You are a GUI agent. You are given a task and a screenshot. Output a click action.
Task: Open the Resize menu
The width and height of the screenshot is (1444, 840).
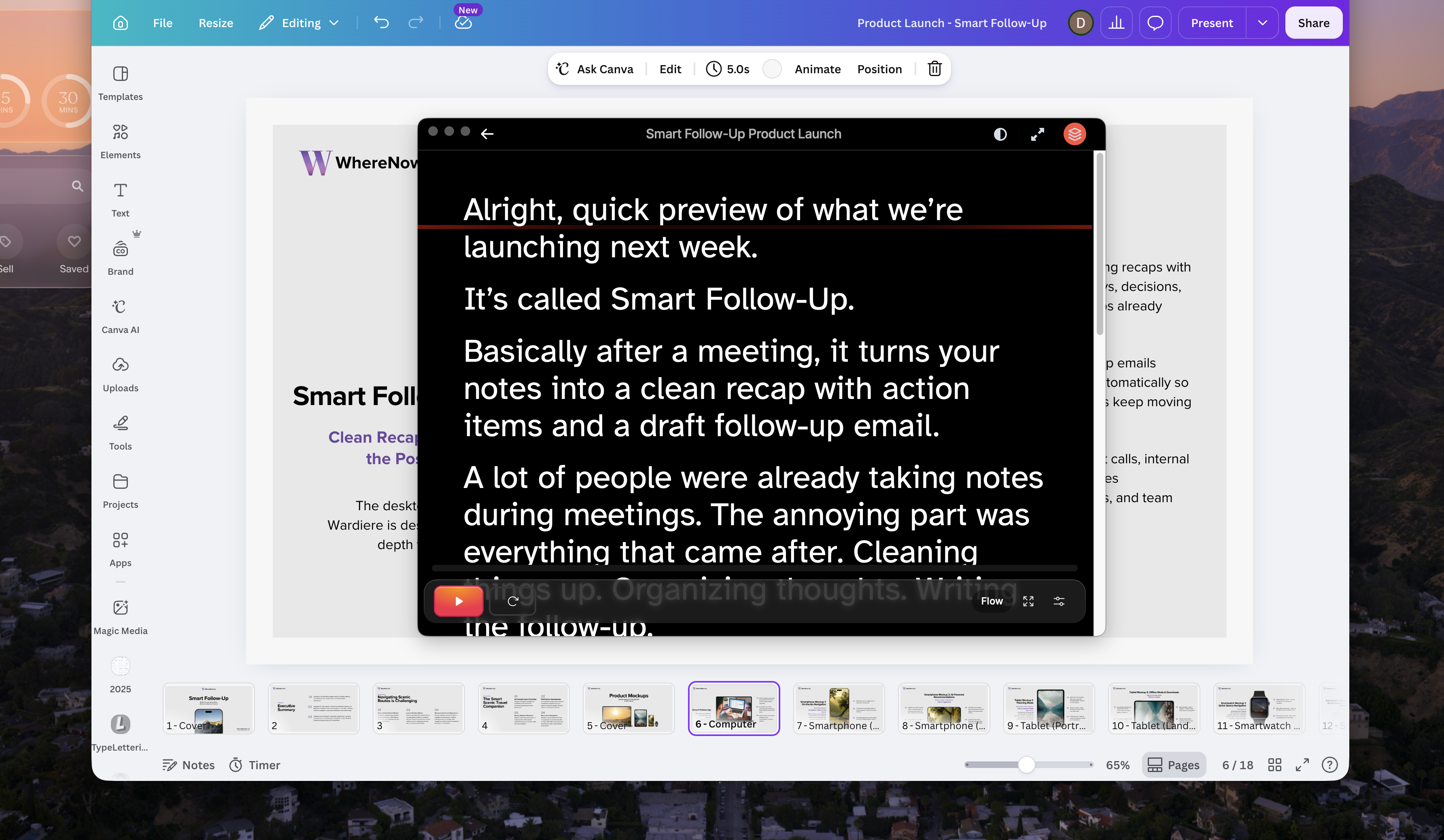click(x=216, y=23)
